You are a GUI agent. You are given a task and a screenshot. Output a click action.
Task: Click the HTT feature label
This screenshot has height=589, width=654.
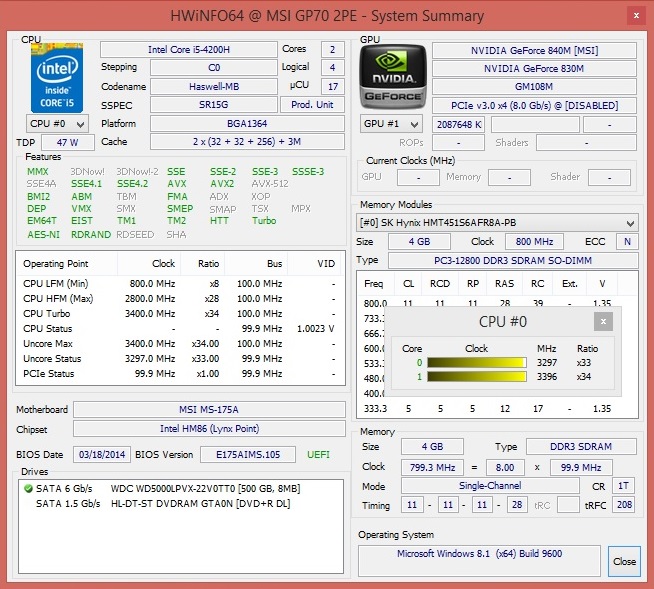219,220
